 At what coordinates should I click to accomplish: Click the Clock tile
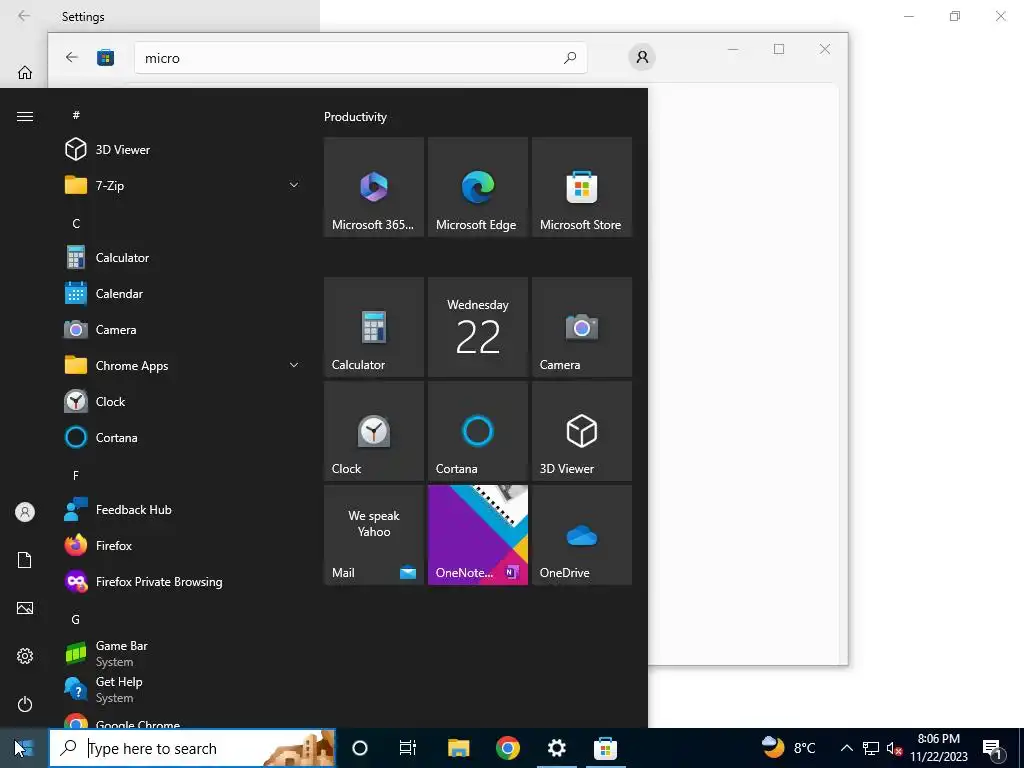[x=374, y=431]
